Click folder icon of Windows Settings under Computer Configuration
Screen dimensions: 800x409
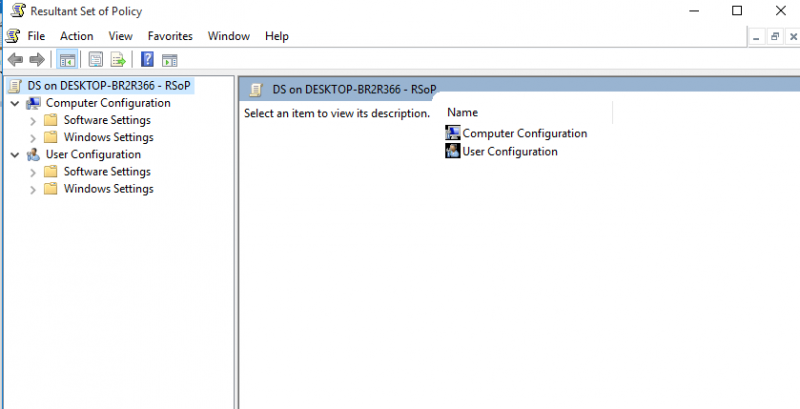[x=51, y=137]
